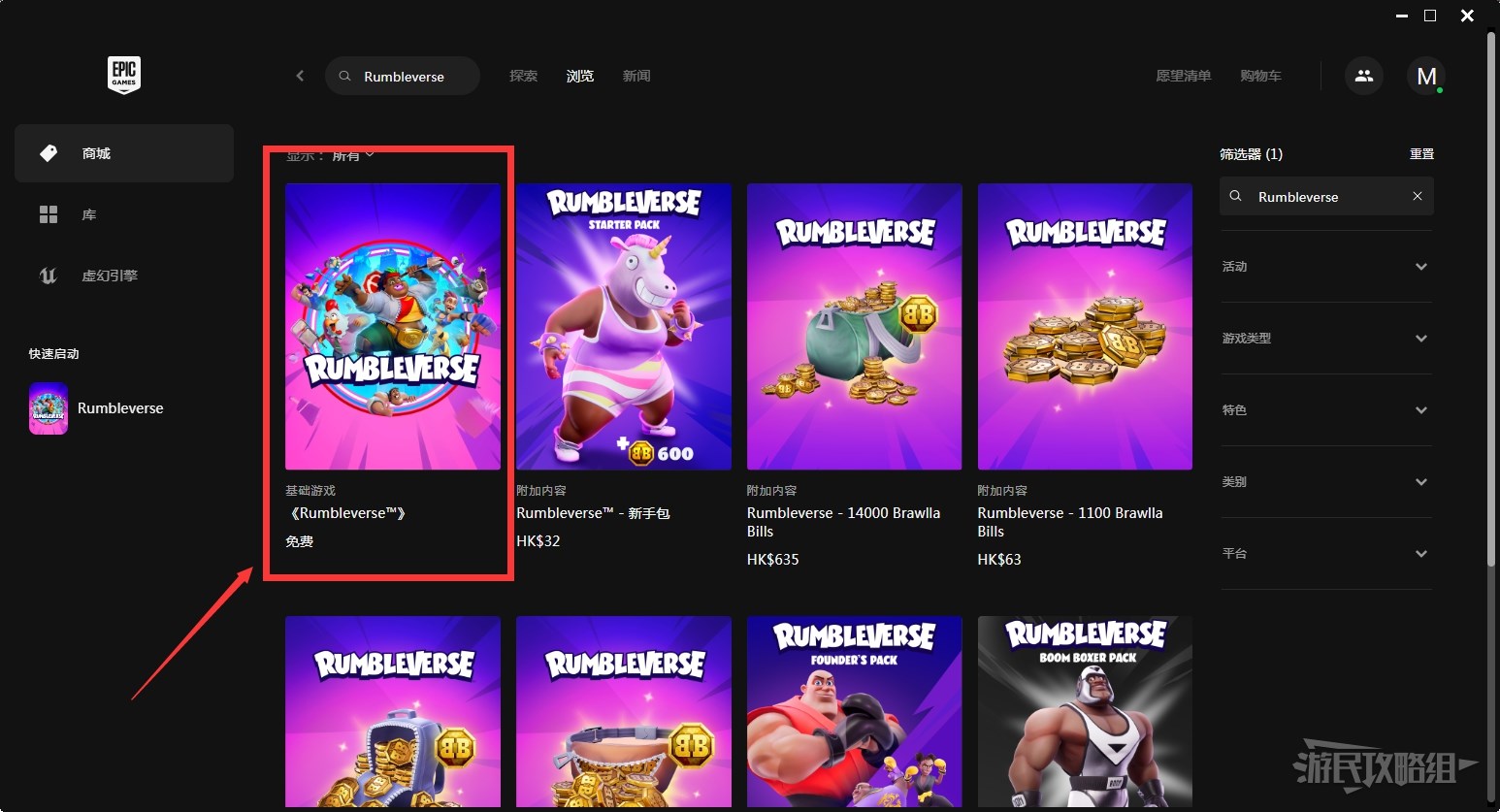Click Rumbleverse - 1100 Brawlla Bills title
The image size is (1500, 812).
coord(1070,522)
